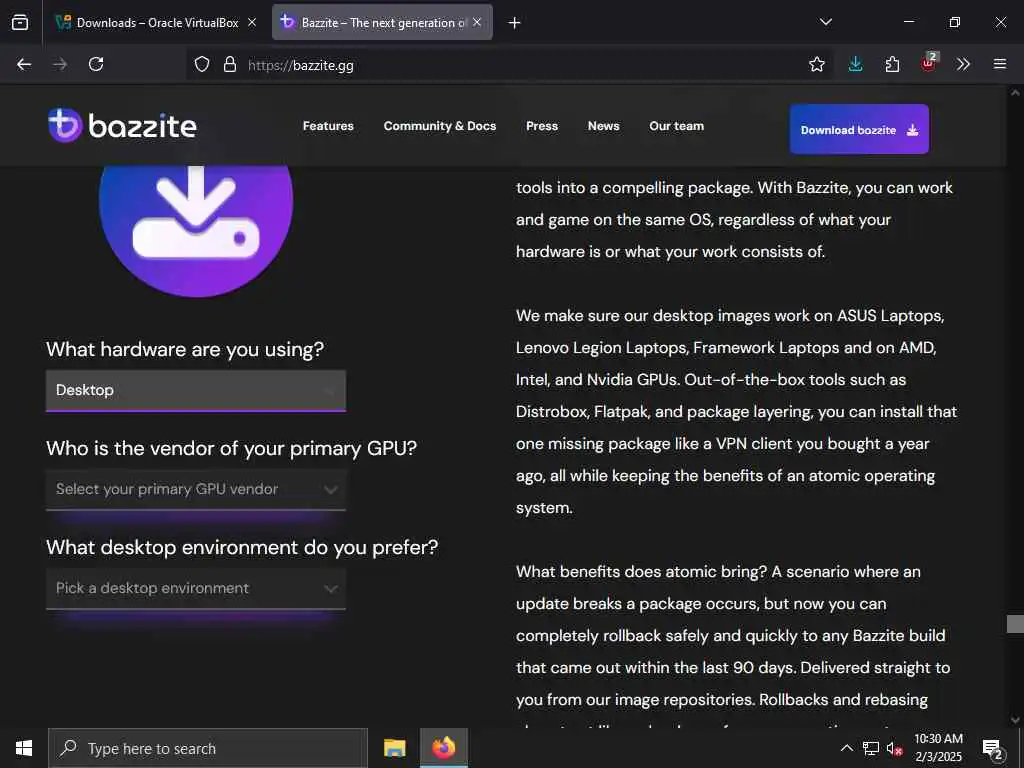The image size is (1024, 768).
Task: Click the taskbar clock showing 10:30 AM
Action: (938, 748)
